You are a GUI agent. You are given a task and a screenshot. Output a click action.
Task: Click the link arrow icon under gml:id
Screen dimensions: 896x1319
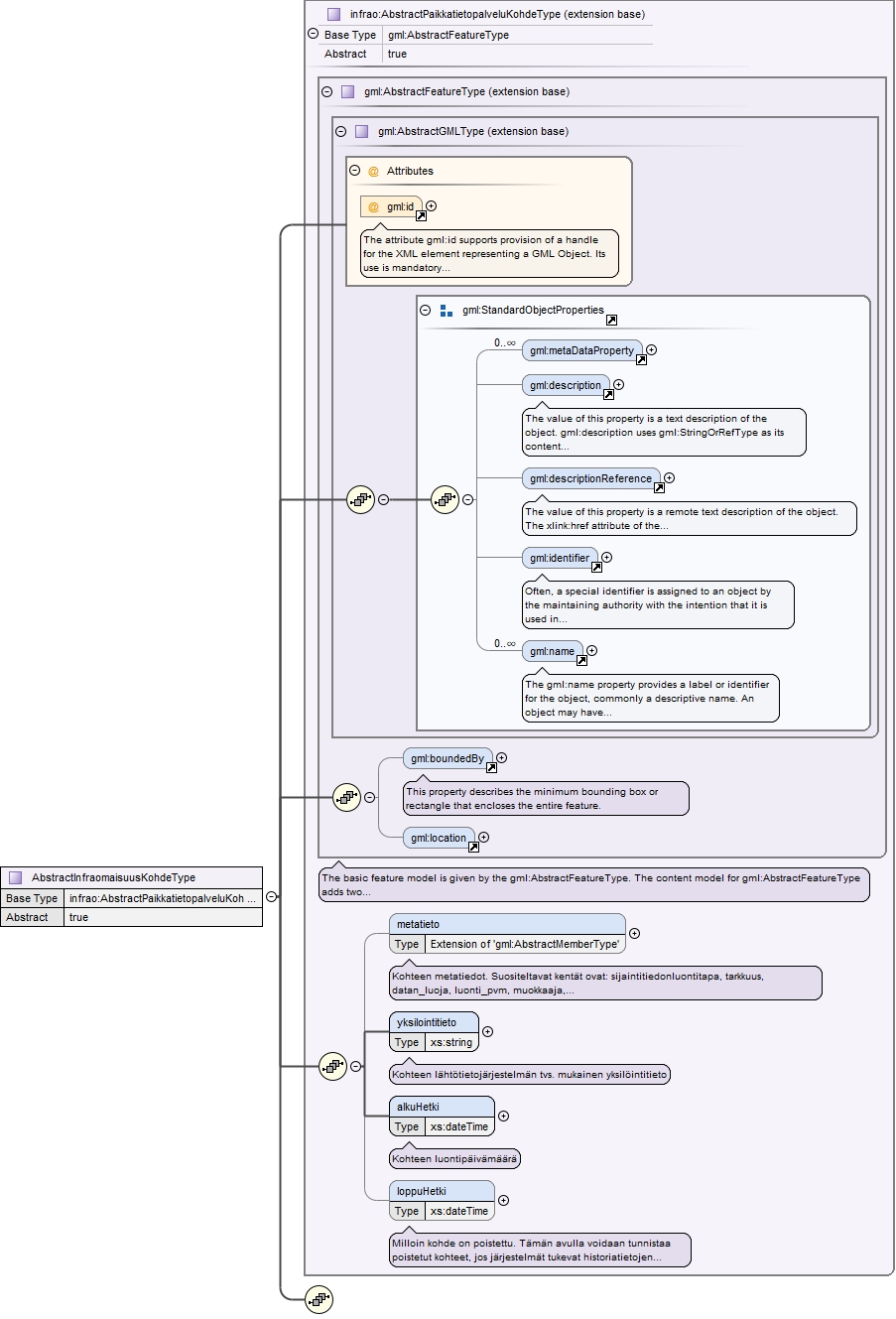point(421,215)
